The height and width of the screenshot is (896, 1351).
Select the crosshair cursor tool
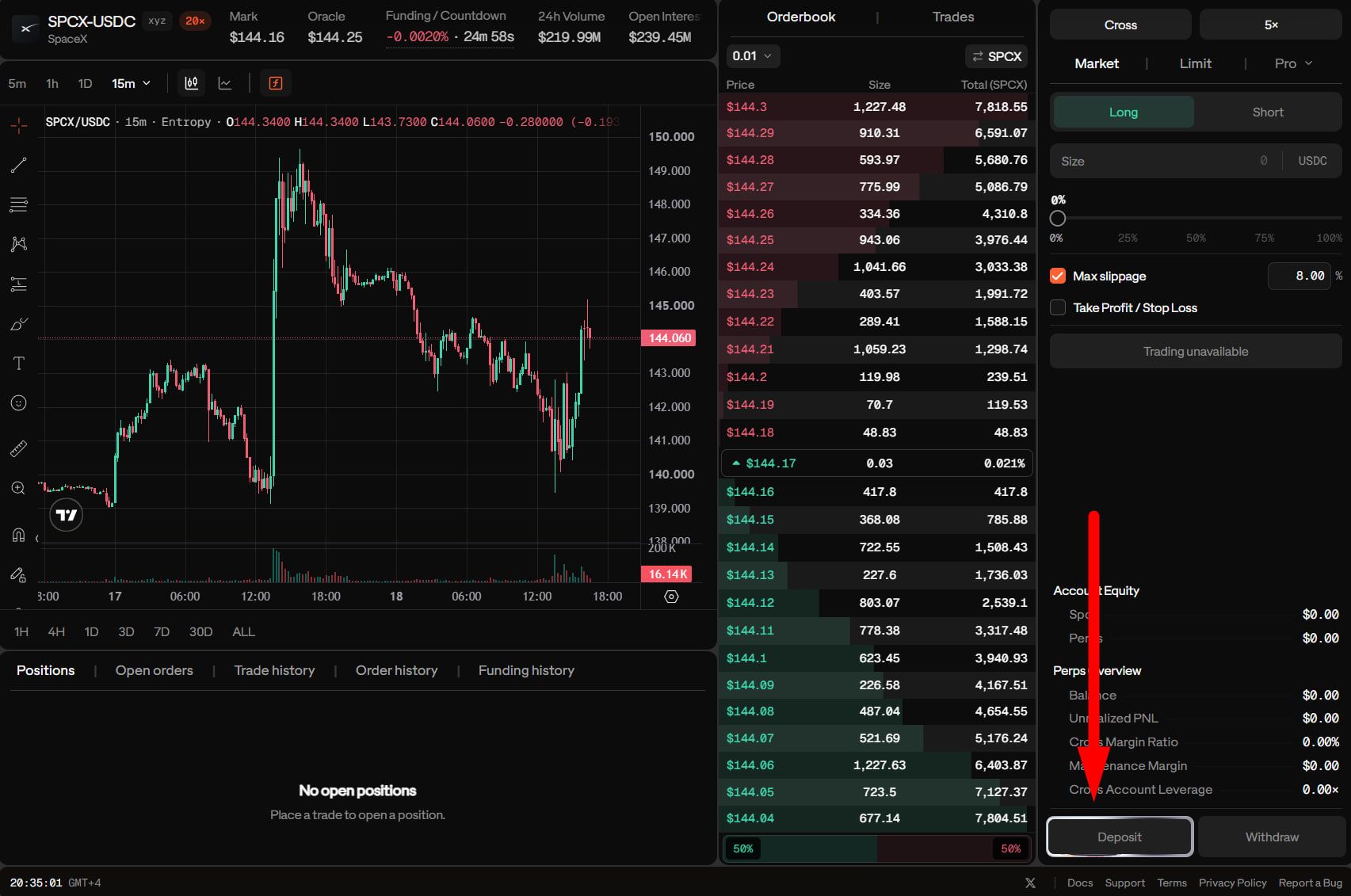(x=19, y=125)
